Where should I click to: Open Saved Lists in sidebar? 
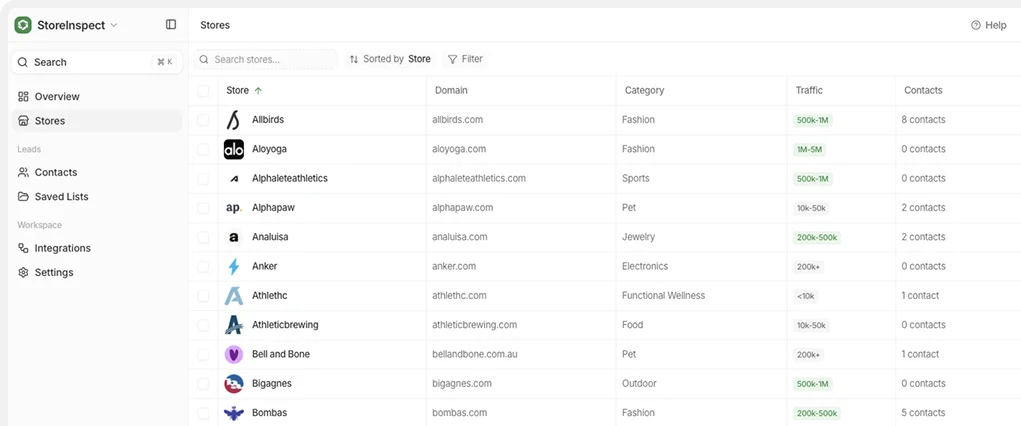pos(61,197)
